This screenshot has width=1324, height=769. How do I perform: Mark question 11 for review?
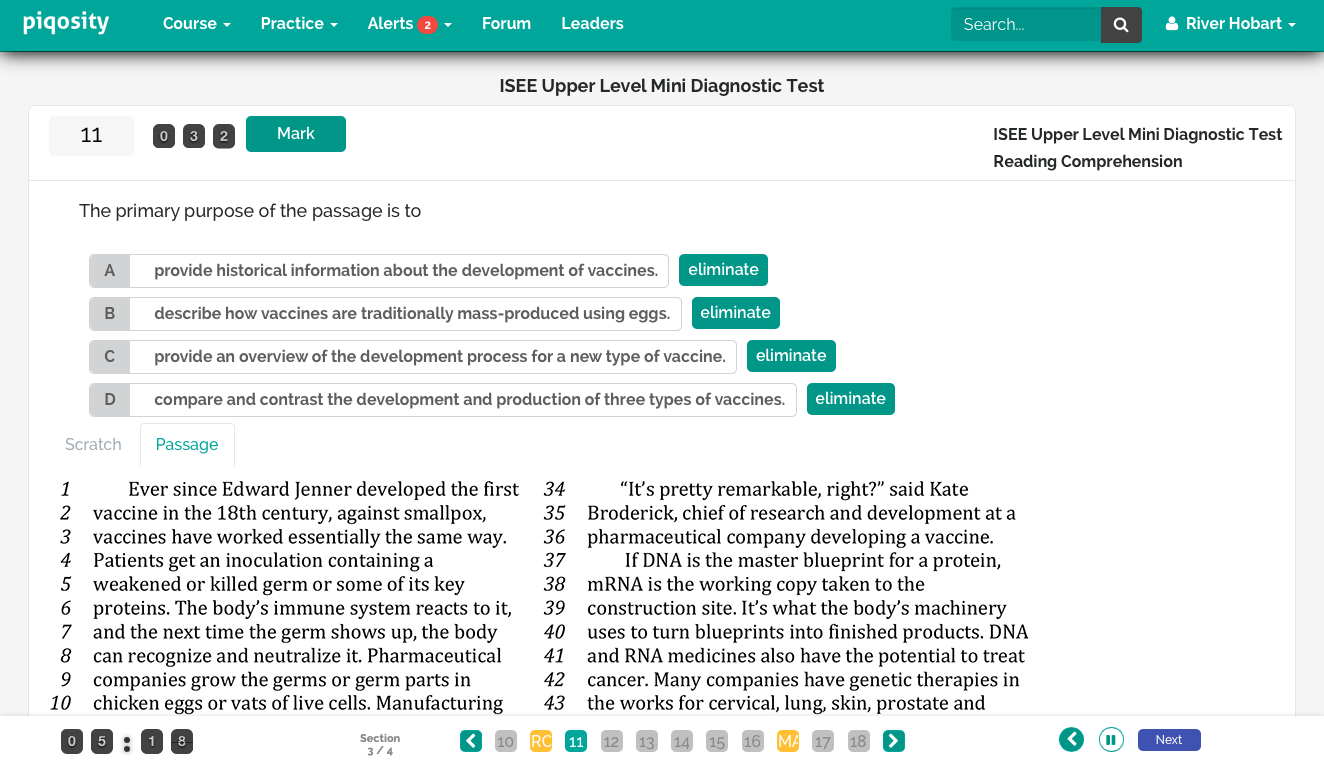click(x=295, y=134)
